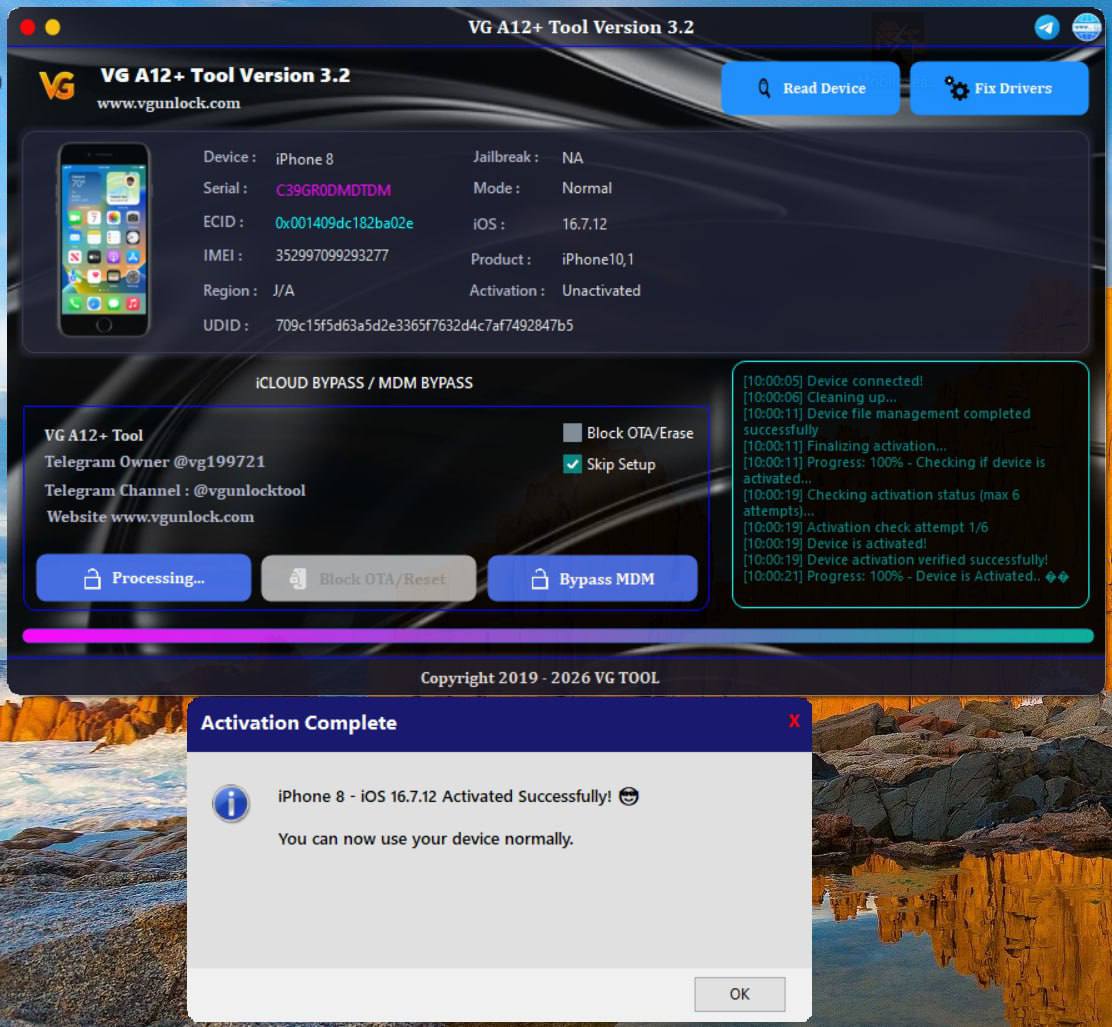Click the Block OTA/Reset button
This screenshot has height=1027, width=1112.
click(x=368, y=579)
